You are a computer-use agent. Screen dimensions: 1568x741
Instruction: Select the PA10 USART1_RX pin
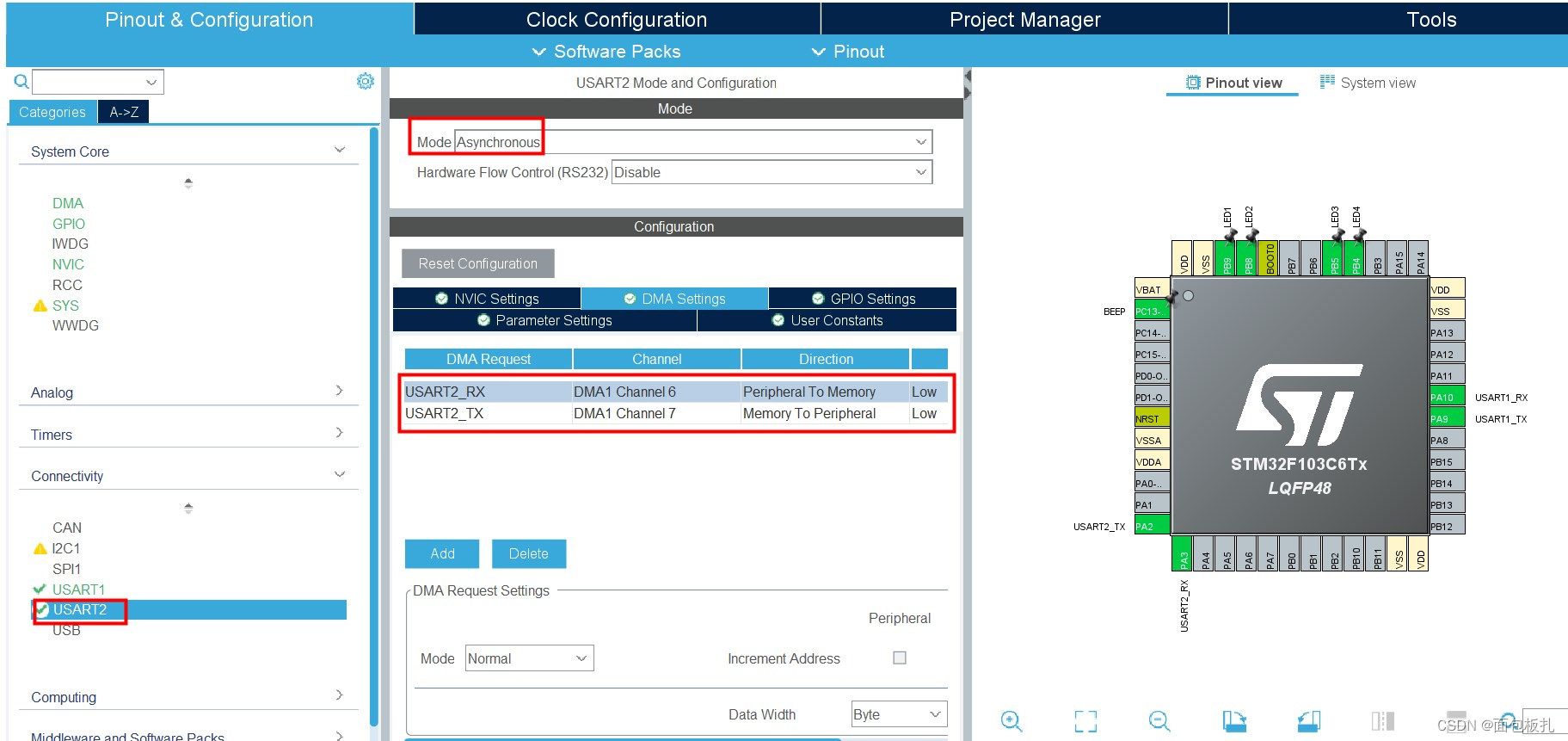[x=1447, y=397]
